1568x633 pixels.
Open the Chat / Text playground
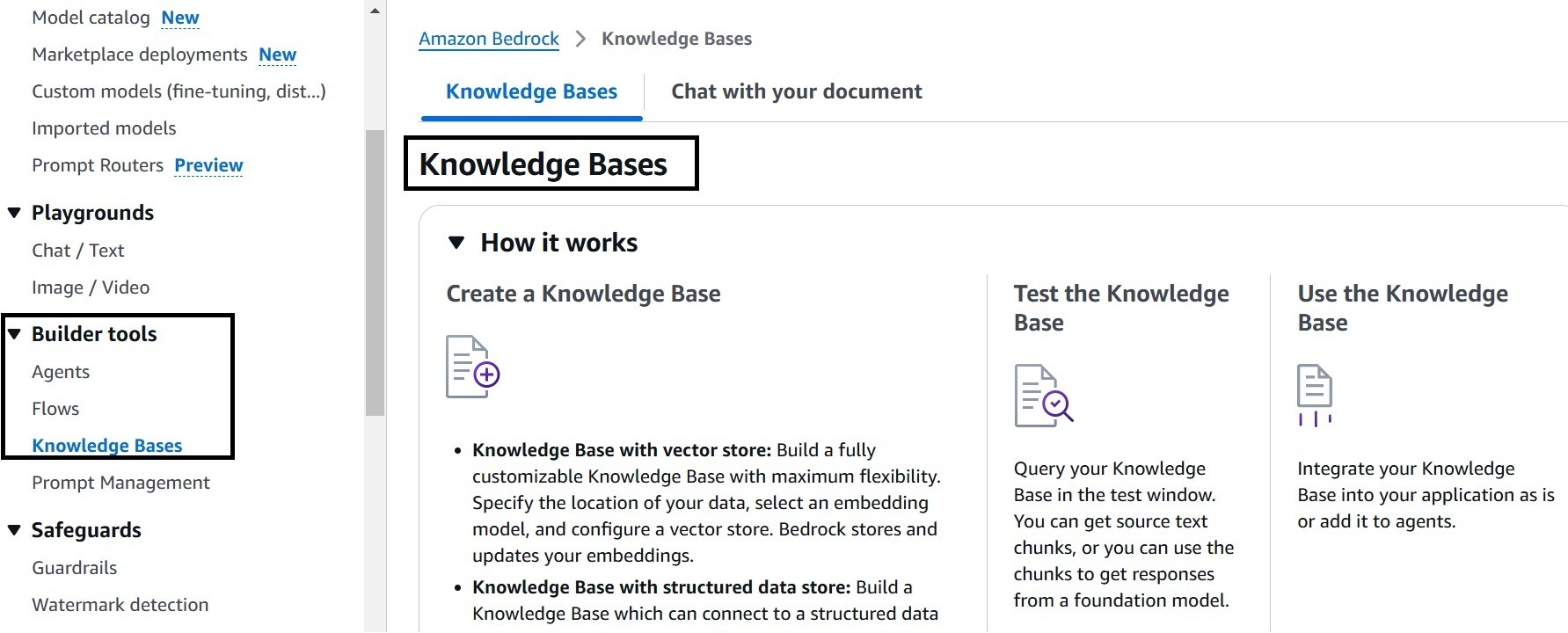point(78,251)
